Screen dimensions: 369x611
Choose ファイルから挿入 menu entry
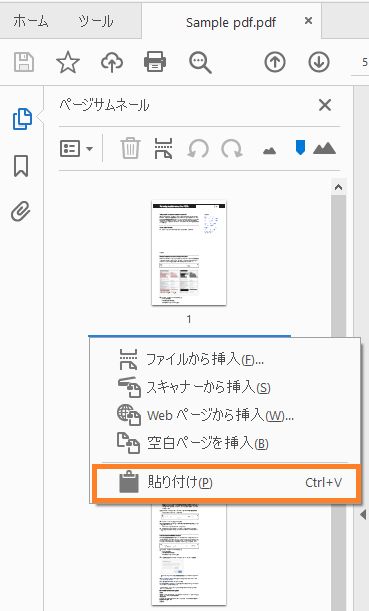(x=225, y=359)
